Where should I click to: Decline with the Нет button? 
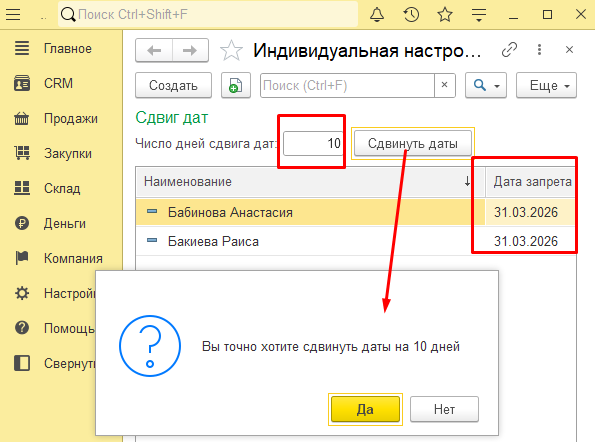tap(444, 409)
